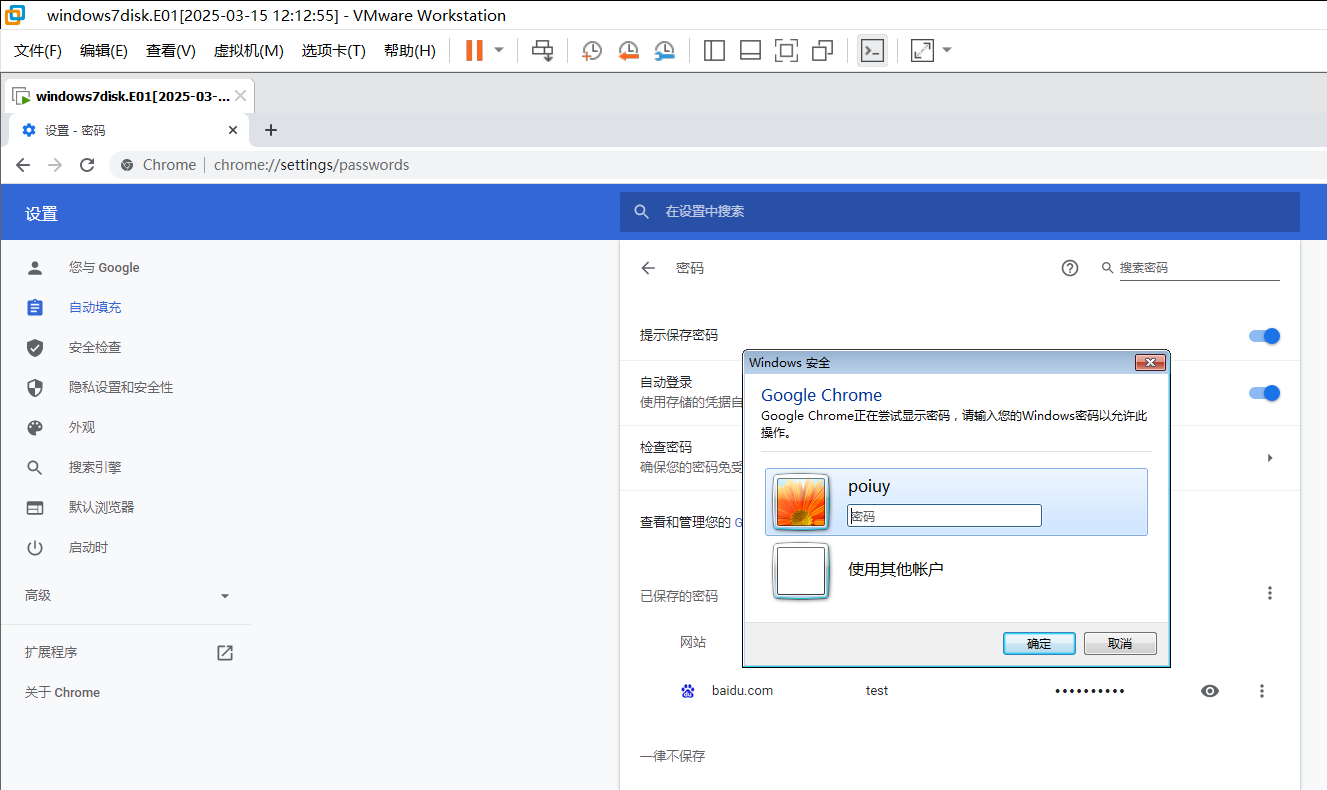The image size is (1327, 790).
Task: Open 搜索引擎 in settings sidebar
Action: point(95,468)
